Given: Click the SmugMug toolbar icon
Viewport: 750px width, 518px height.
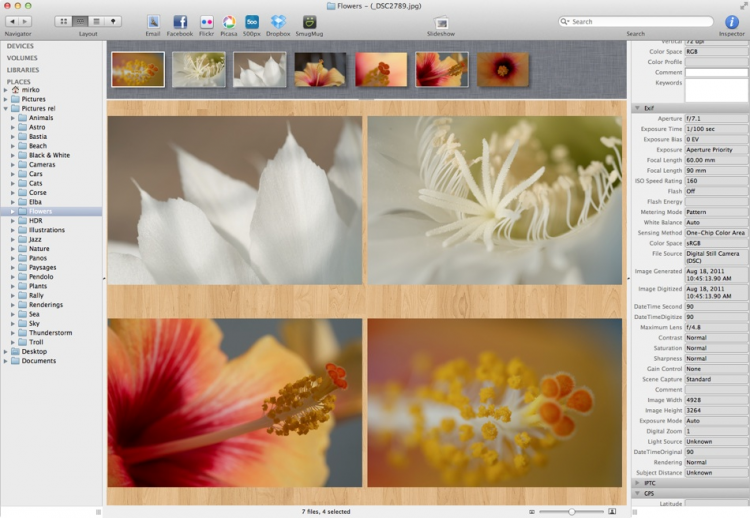Looking at the screenshot, I should coord(309,21).
